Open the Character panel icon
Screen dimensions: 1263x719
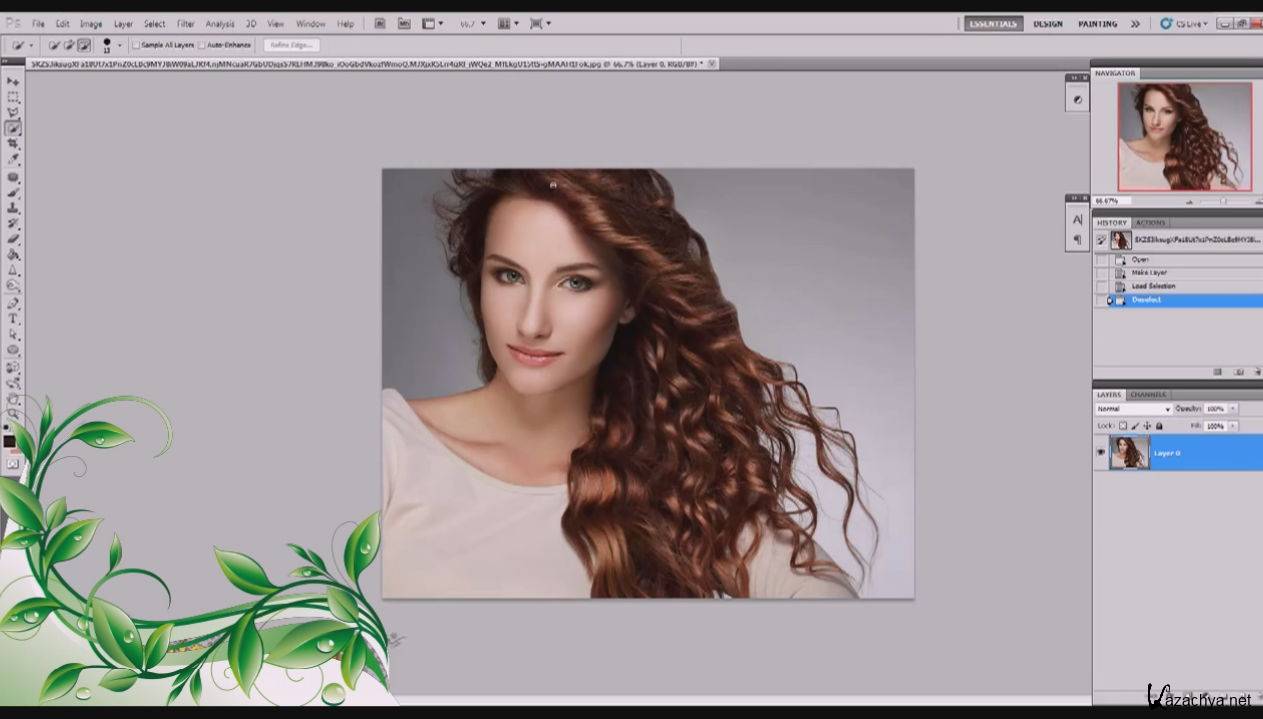click(x=1077, y=219)
